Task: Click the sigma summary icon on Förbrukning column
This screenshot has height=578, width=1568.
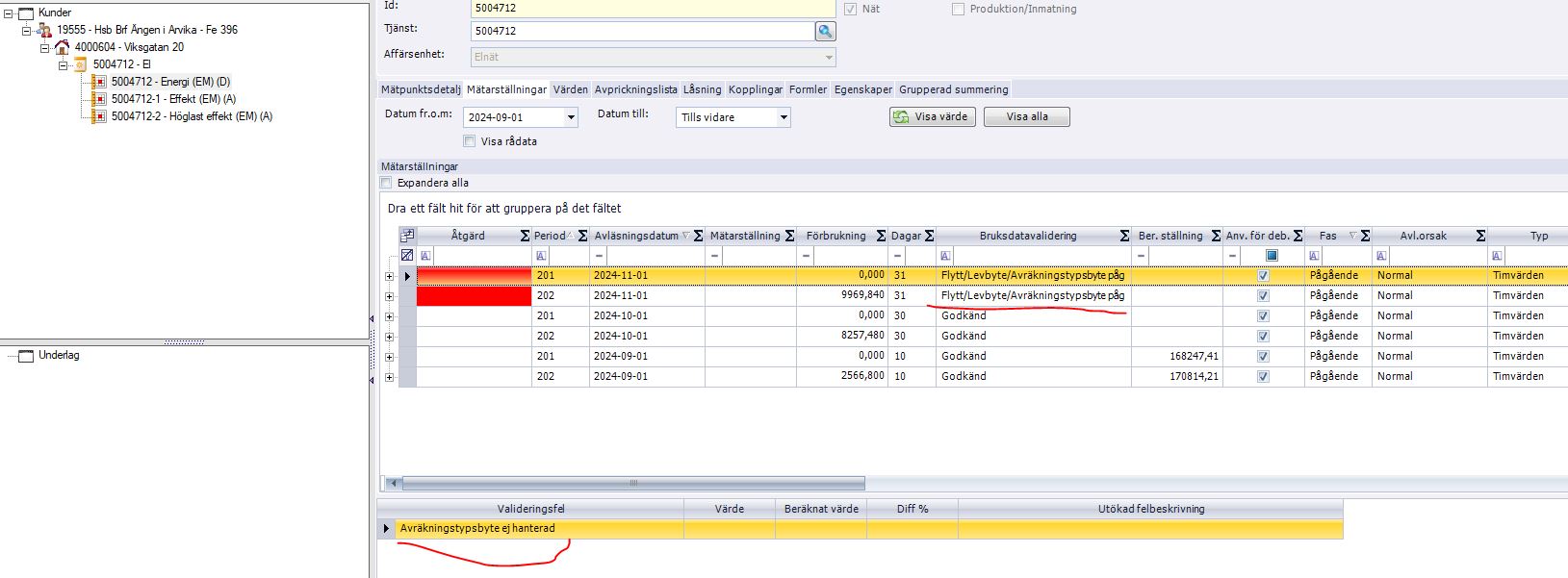Action: [x=881, y=236]
